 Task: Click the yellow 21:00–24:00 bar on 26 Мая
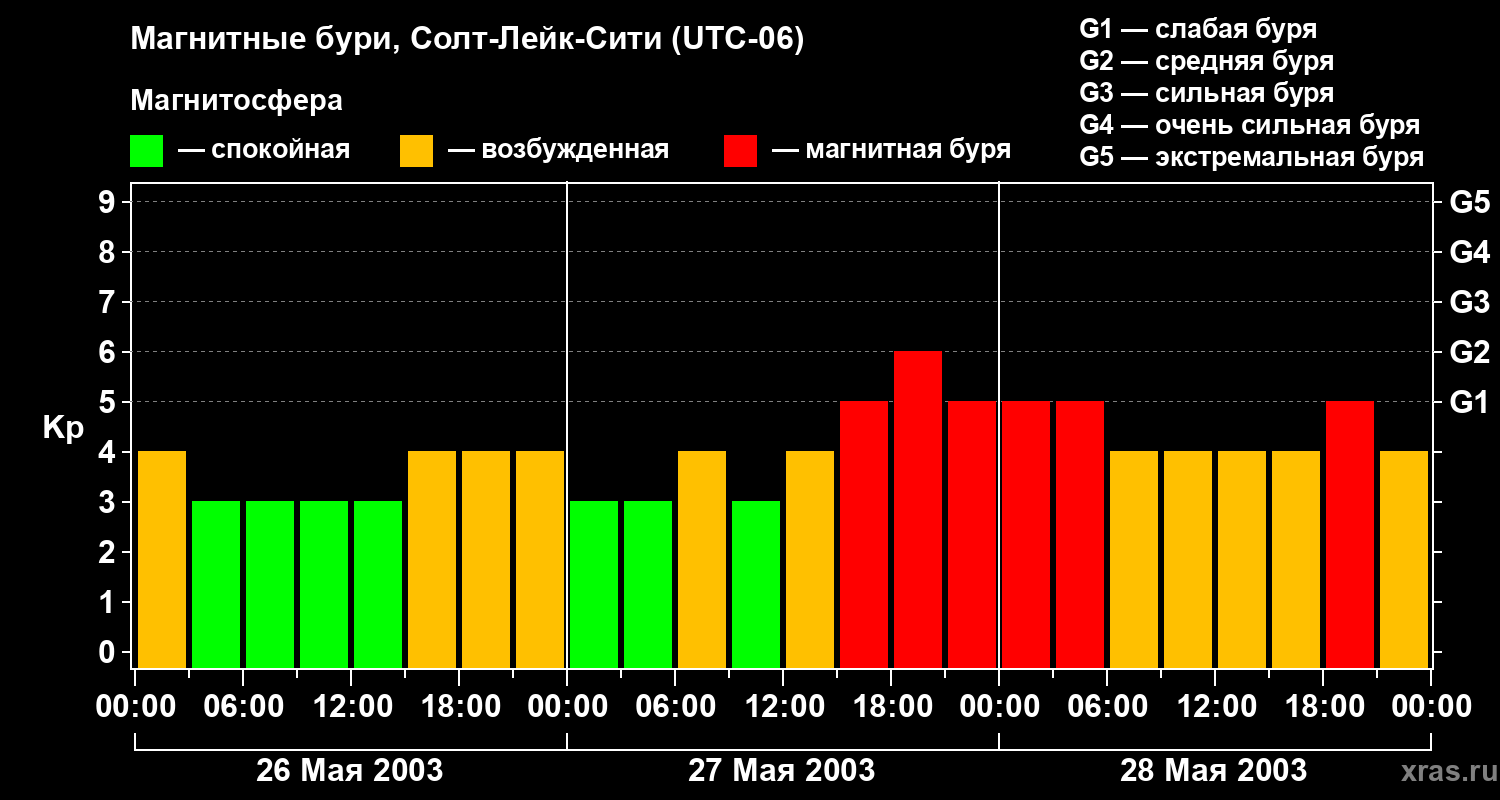(540, 560)
